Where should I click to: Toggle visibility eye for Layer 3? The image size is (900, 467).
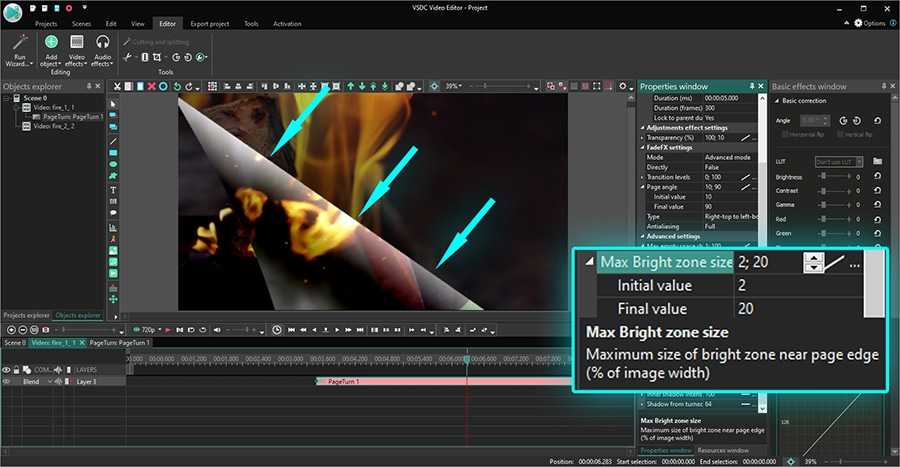coord(6,381)
